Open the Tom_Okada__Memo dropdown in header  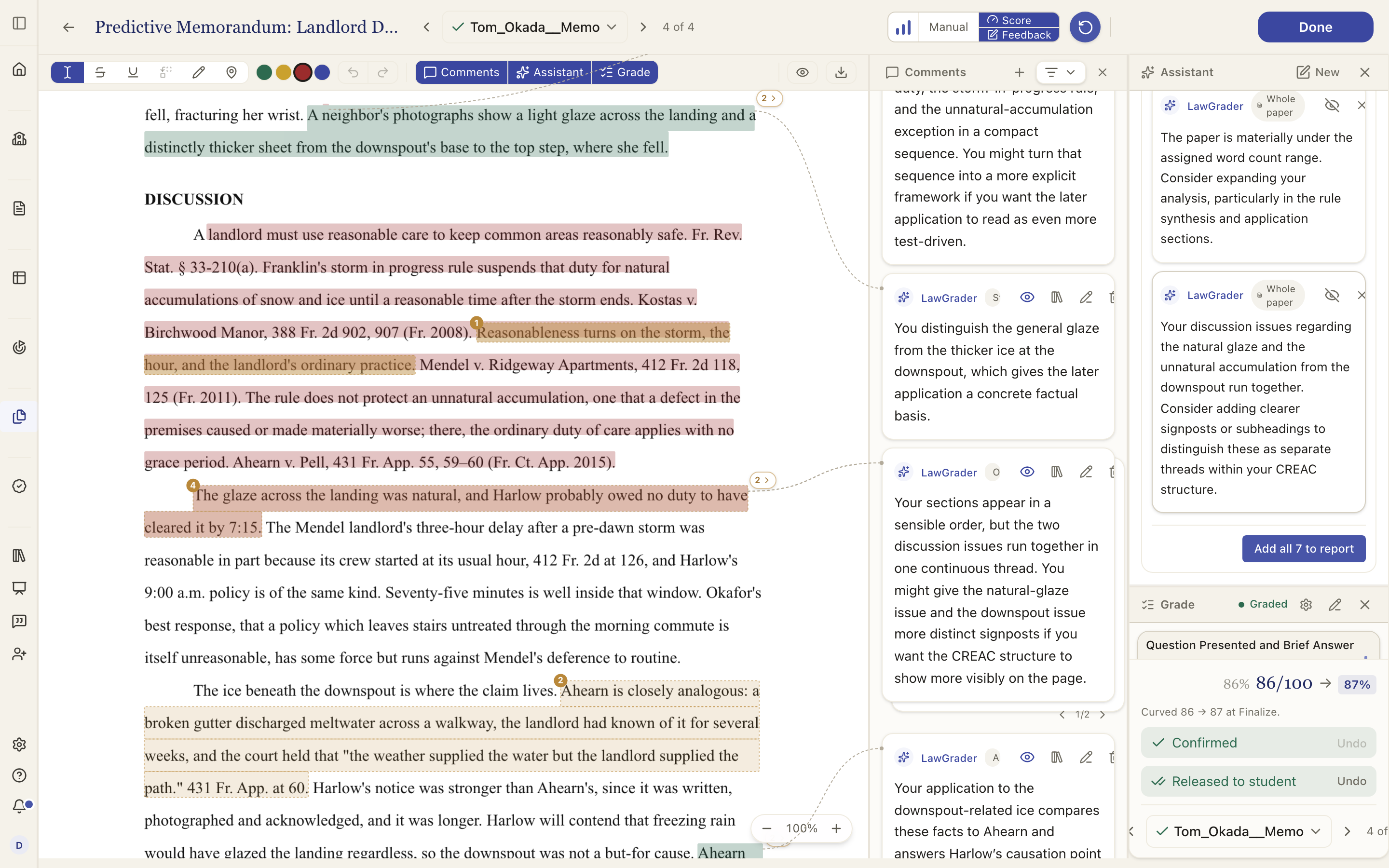coord(534,27)
